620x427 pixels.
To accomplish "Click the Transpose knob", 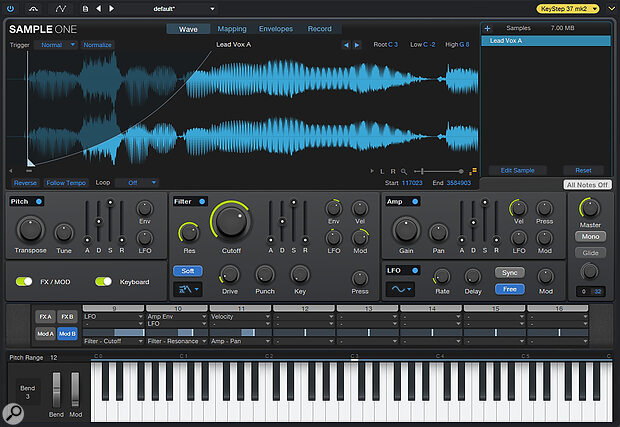I will point(30,229).
